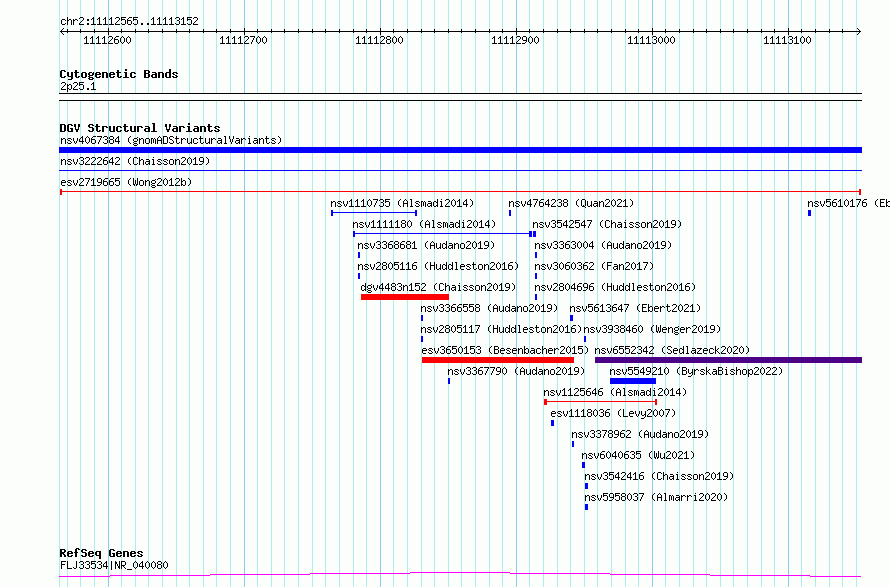
Task: Click ruler position 11112700
Action: (x=243, y=40)
